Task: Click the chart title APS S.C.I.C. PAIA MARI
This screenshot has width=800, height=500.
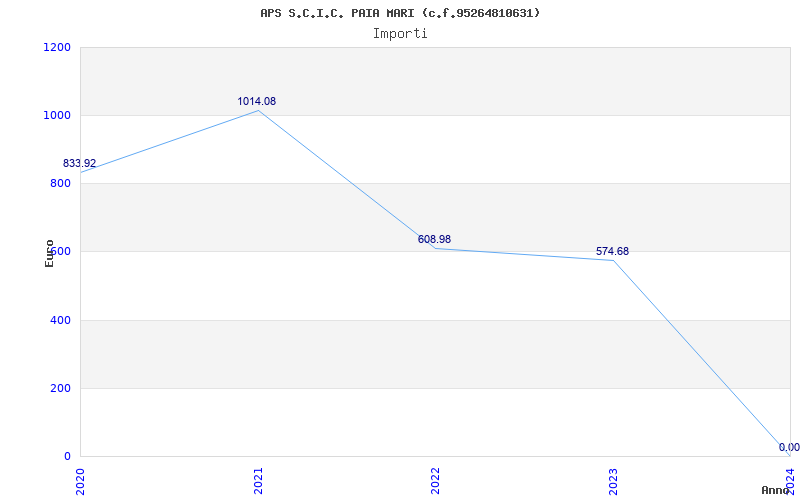Action: point(400,13)
